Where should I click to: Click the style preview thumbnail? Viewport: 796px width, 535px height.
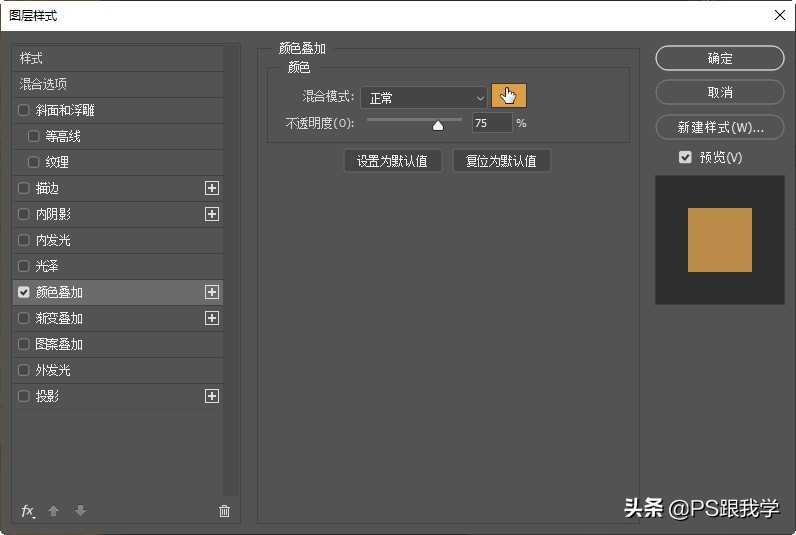pyautogui.click(x=719, y=240)
